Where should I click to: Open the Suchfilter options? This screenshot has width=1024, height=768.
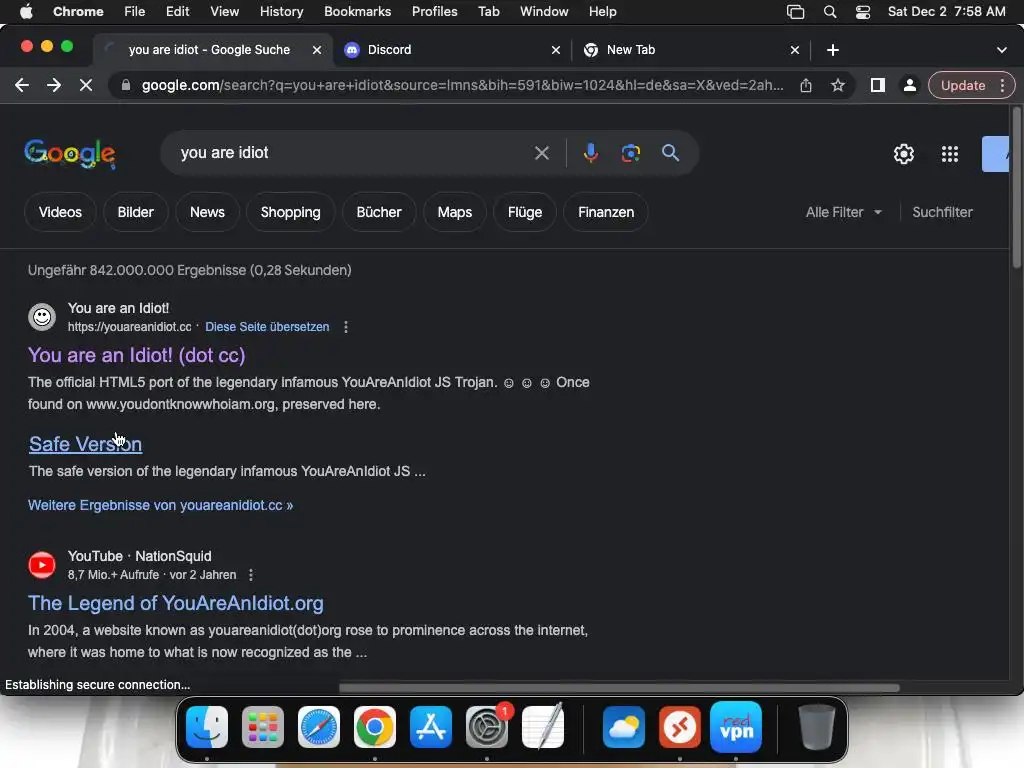tap(942, 212)
